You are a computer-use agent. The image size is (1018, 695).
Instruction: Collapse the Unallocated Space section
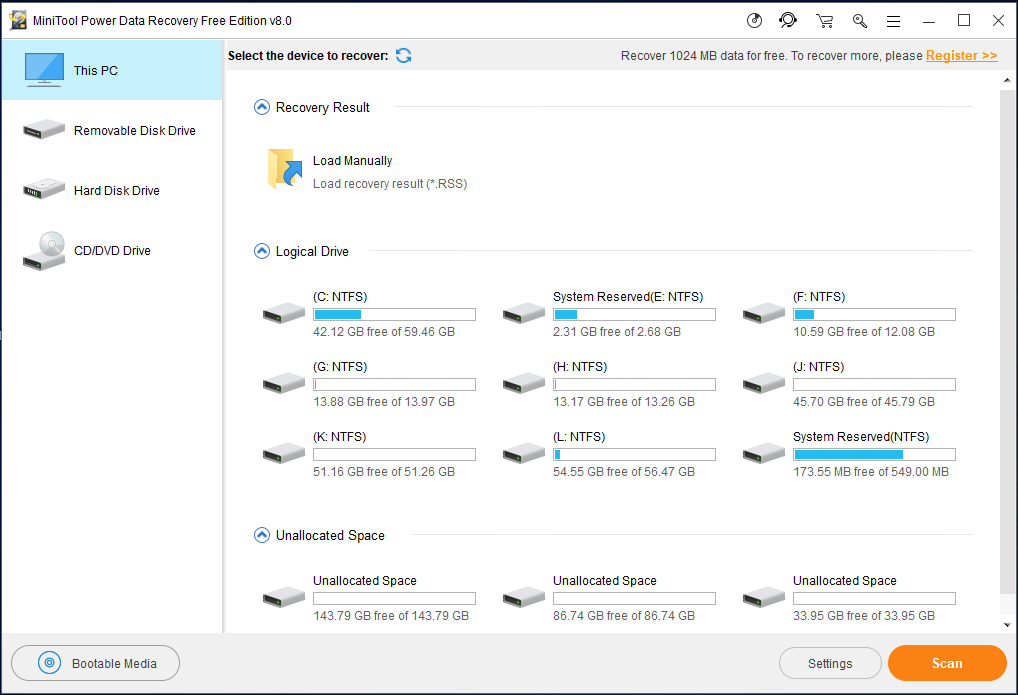(x=262, y=535)
